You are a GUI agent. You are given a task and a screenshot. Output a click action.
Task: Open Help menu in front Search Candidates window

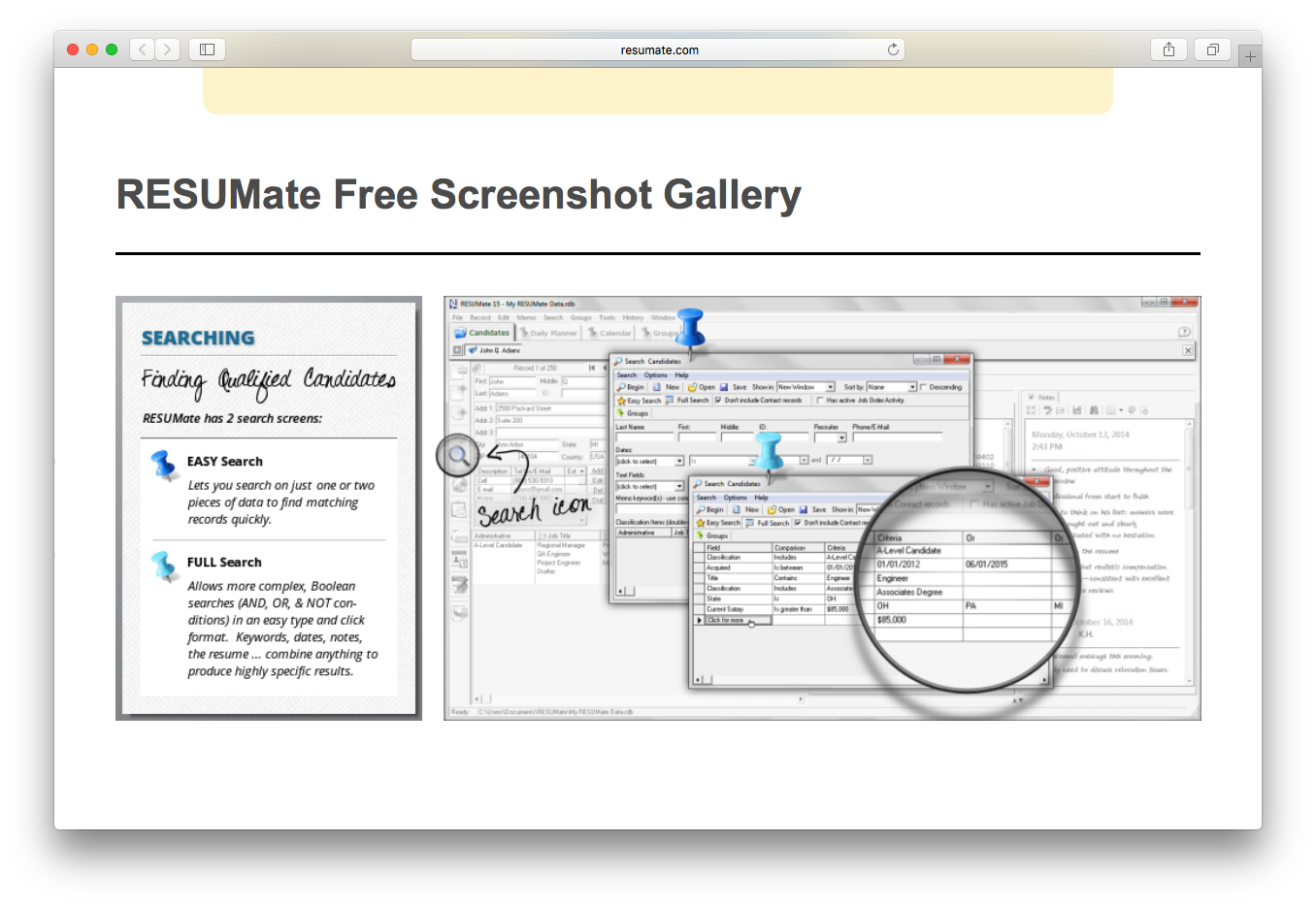[x=761, y=498]
